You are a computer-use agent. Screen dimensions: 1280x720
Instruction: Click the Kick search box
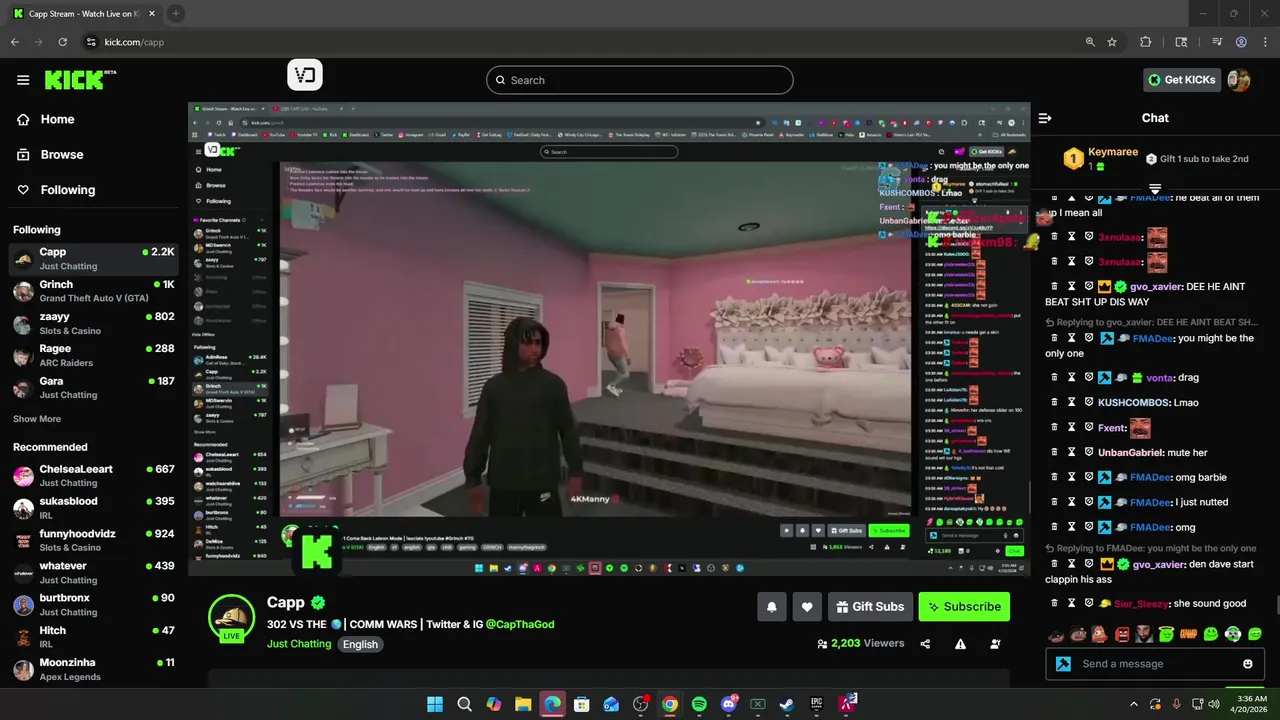(640, 80)
